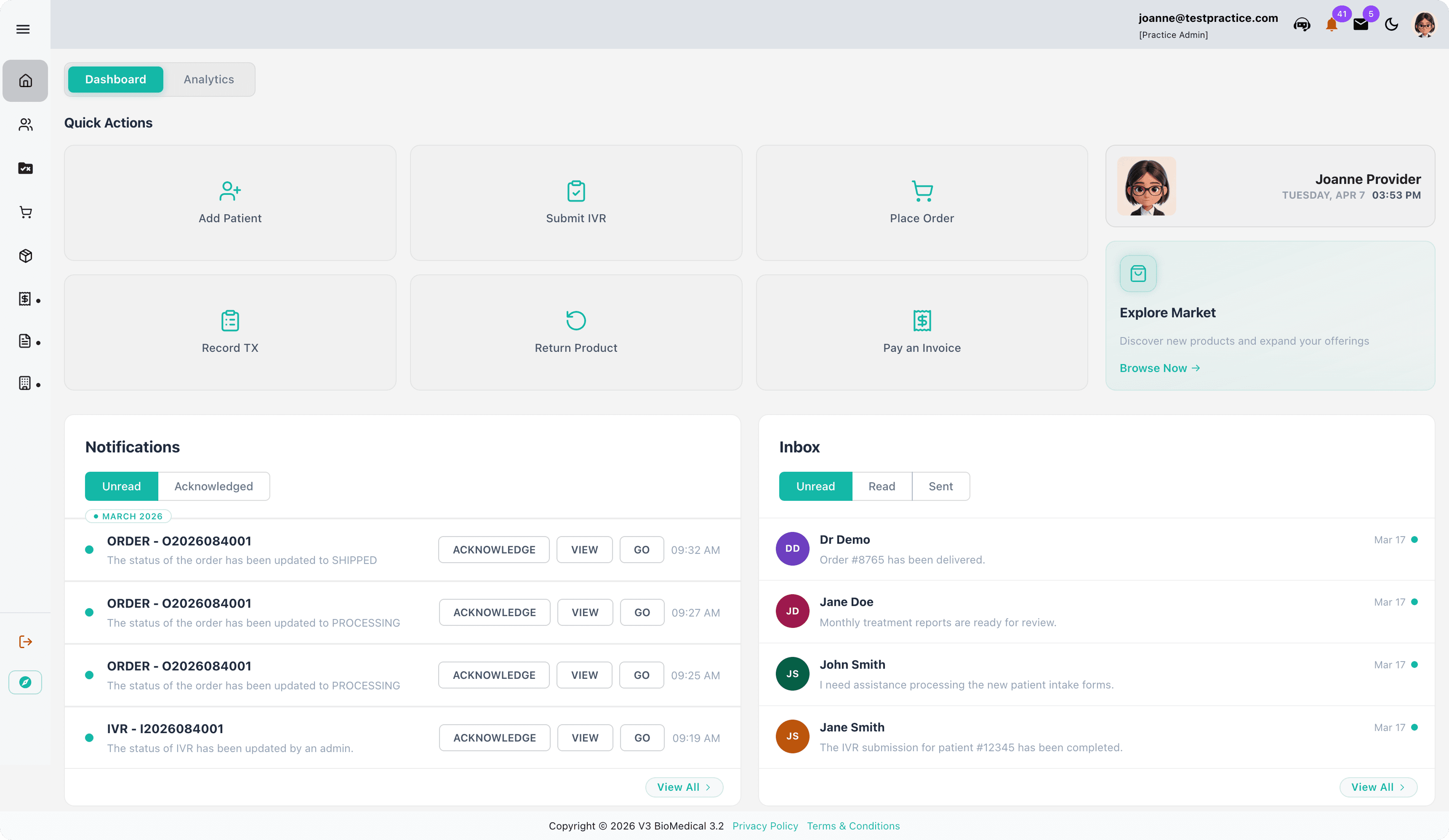The image size is (1449, 840).
Task: Expand the MARCH 2026 notifications group
Action: (128, 516)
